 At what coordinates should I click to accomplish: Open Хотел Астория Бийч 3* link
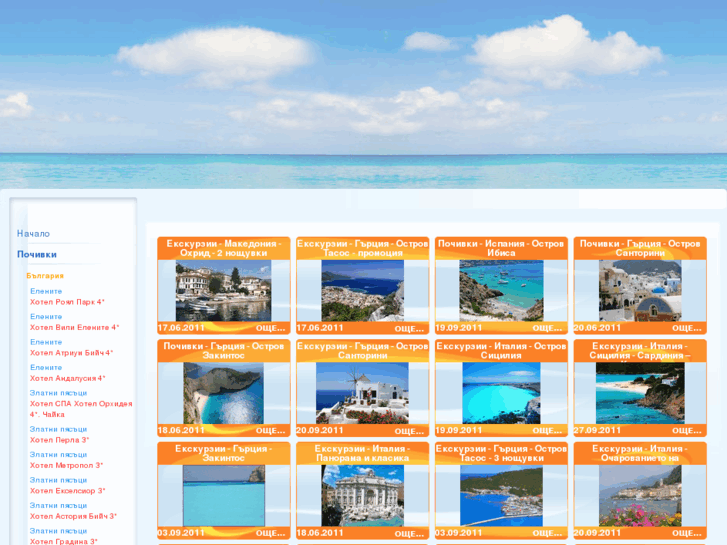click(x=73, y=516)
